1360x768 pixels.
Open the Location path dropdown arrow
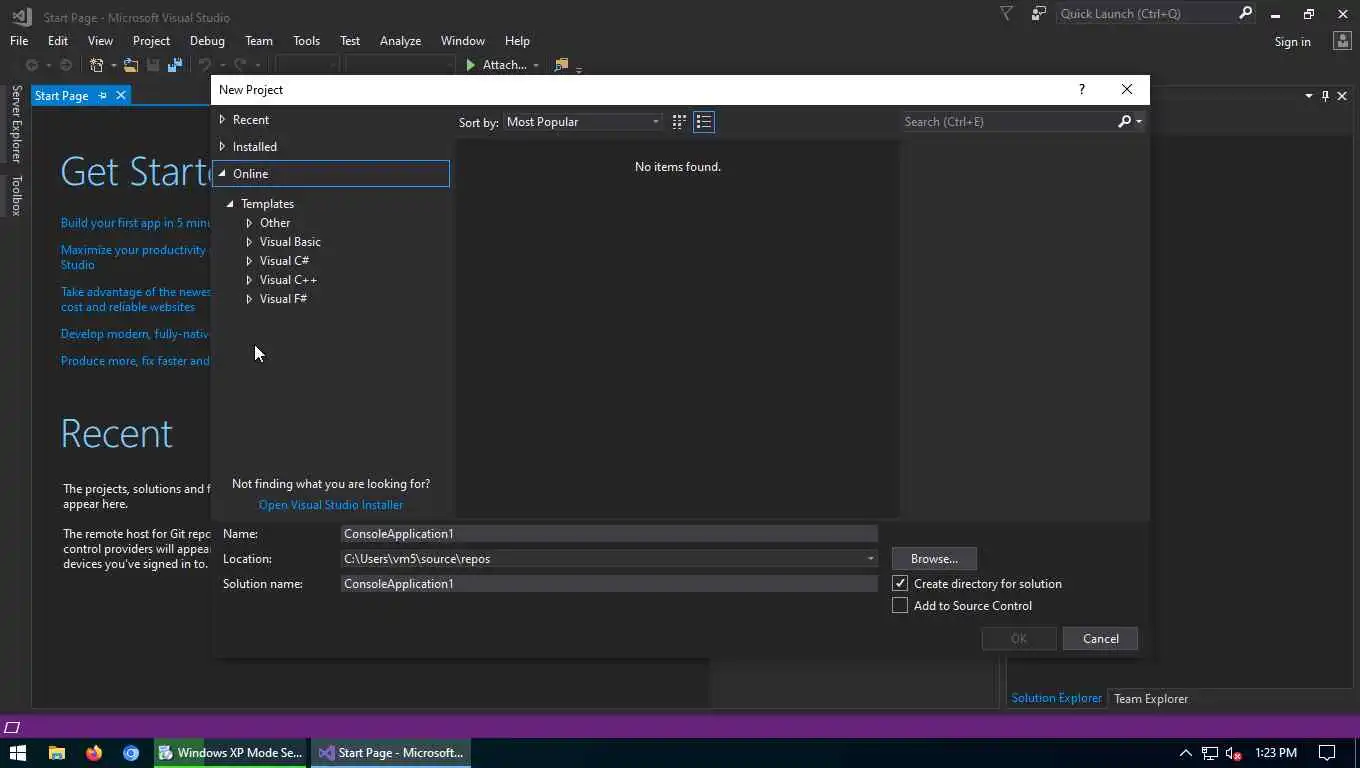[x=870, y=559]
